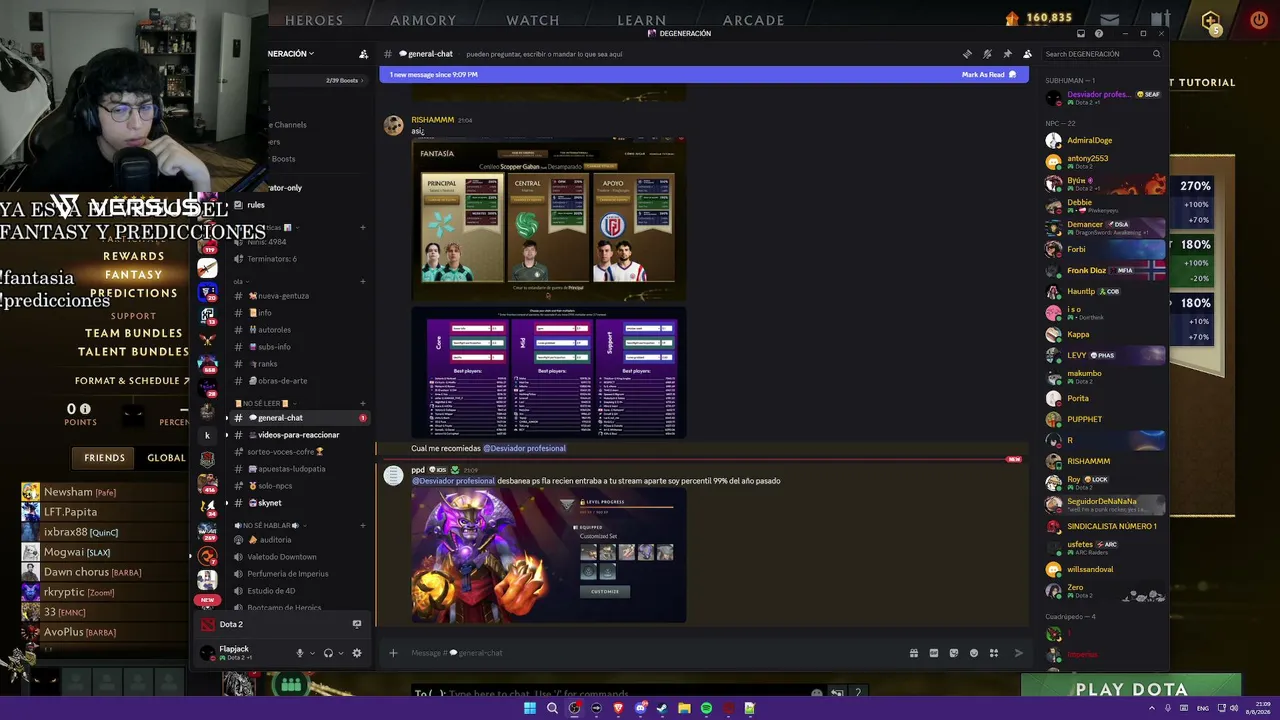This screenshot has width=1280, height=720.
Task: Toggle notification settings bell in Discord header
Action: coord(987,54)
